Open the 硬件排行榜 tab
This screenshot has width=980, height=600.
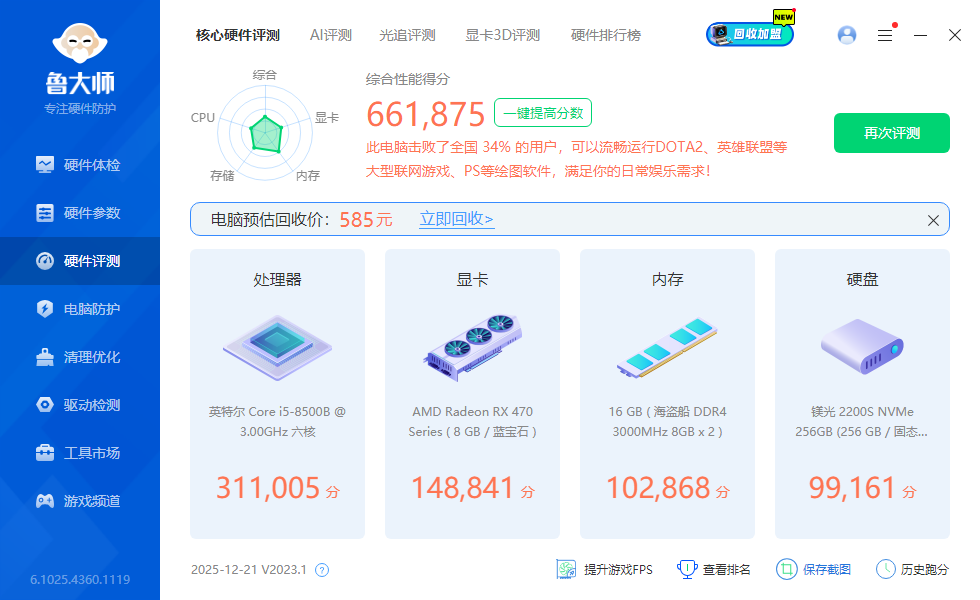pyautogui.click(x=606, y=35)
